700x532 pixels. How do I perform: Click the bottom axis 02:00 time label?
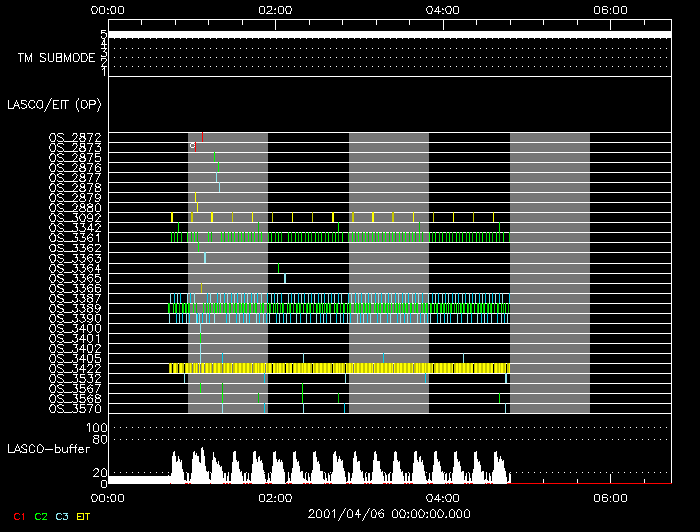(275, 498)
